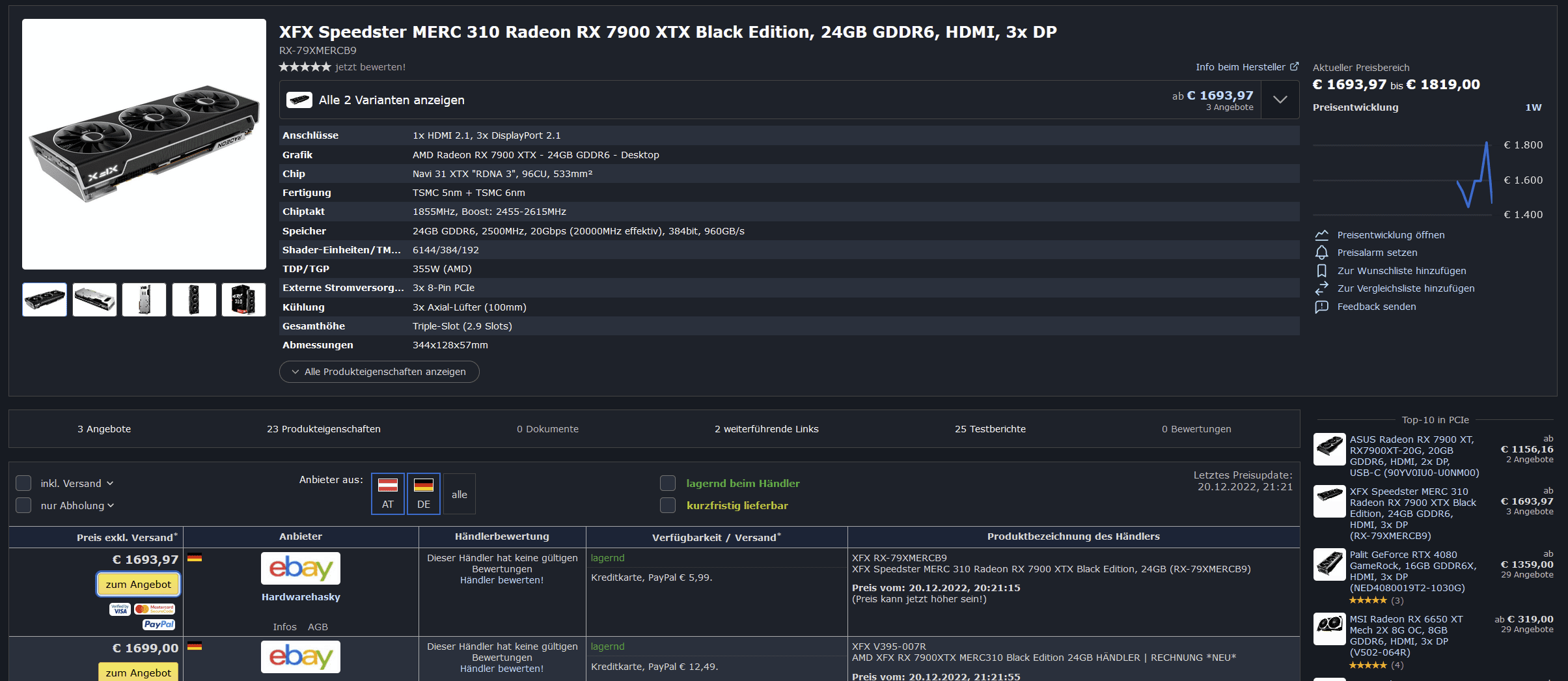Expand Alle Produkteigenschaften anzeigen
Screen dimensions: 1568x681
(x=379, y=372)
